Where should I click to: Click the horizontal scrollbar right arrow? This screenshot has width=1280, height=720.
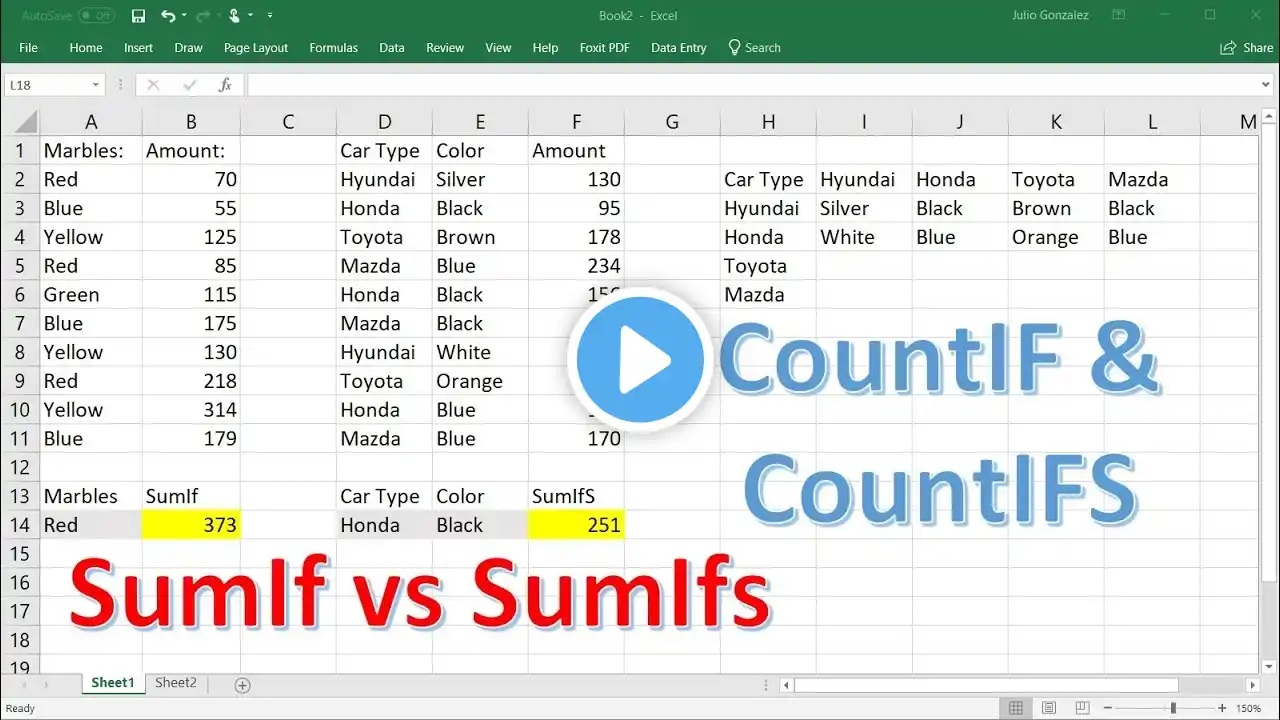point(1253,685)
